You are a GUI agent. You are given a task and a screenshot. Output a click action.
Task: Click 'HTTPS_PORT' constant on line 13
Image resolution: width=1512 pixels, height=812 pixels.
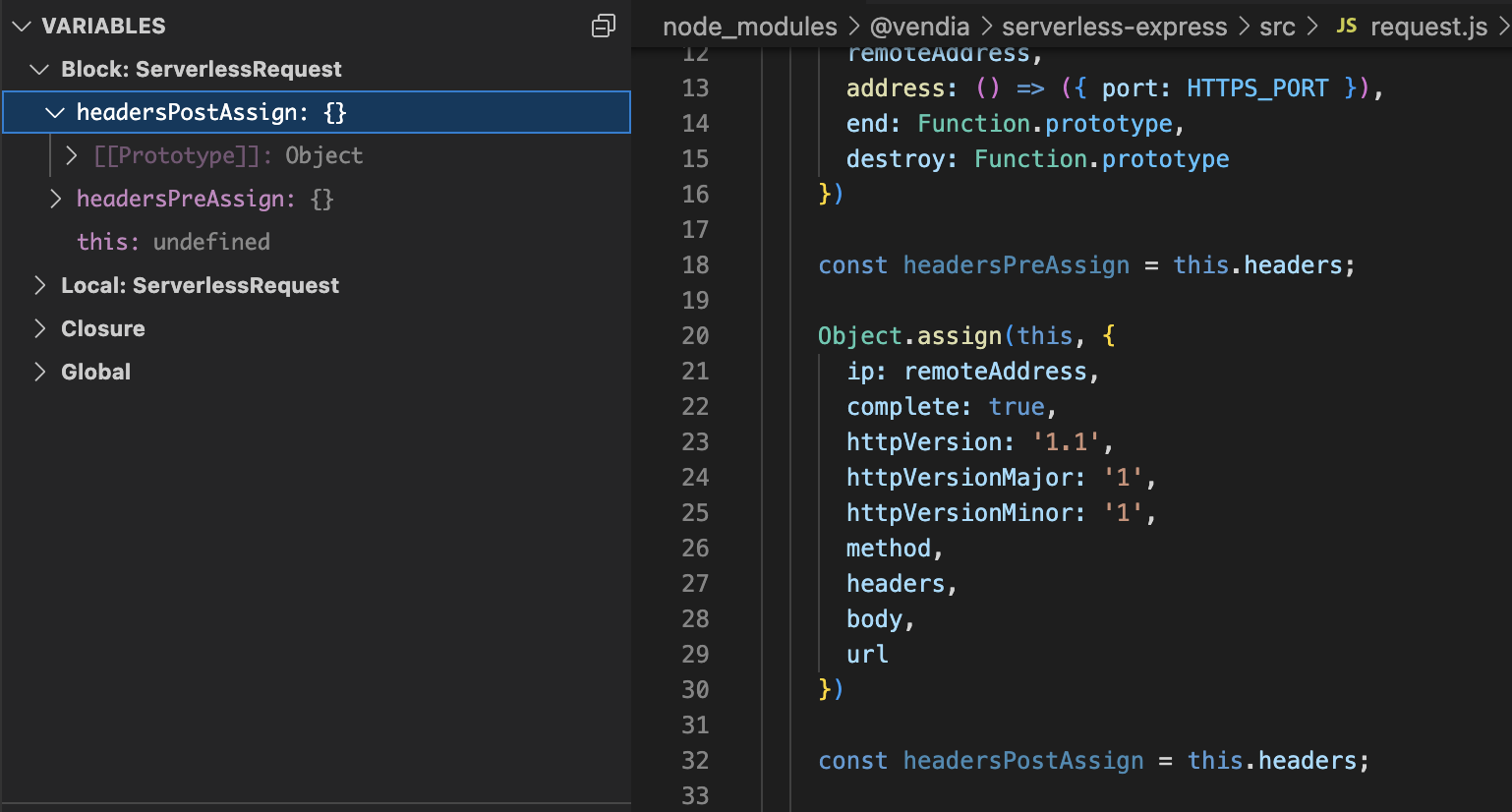(x=1257, y=88)
